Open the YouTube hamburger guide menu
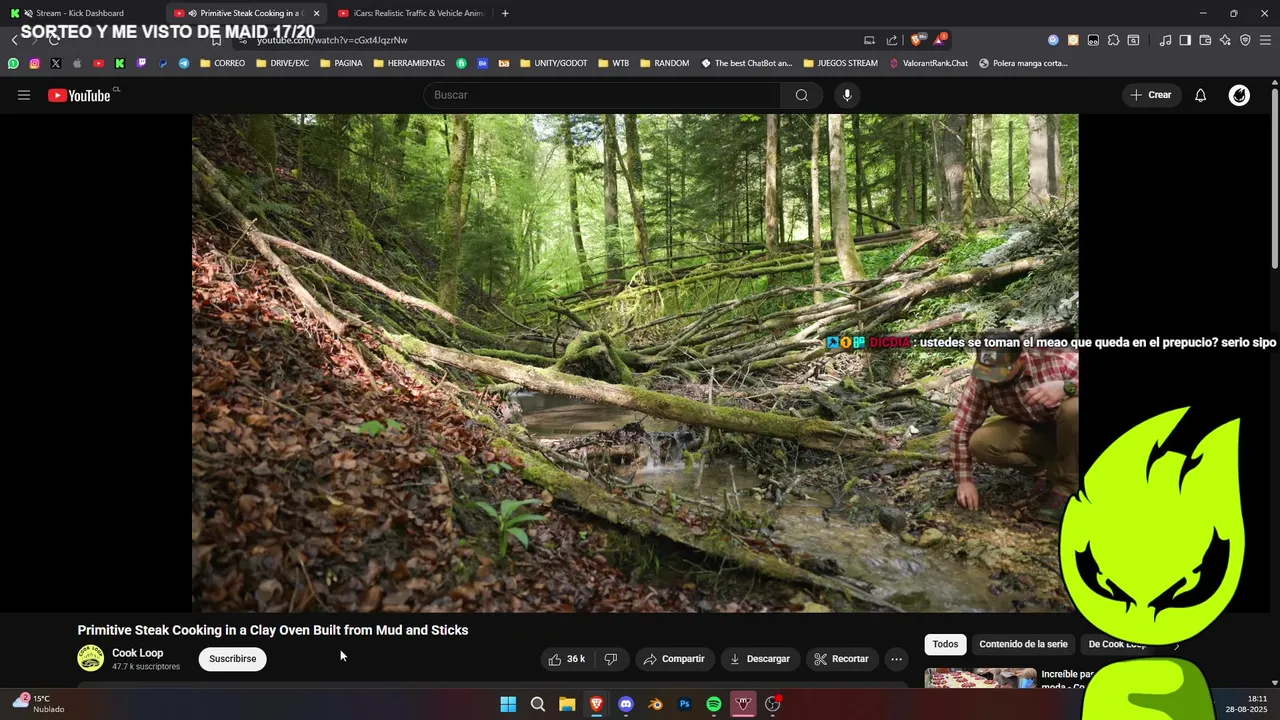Viewport: 1280px width, 720px height. pyautogui.click(x=24, y=95)
